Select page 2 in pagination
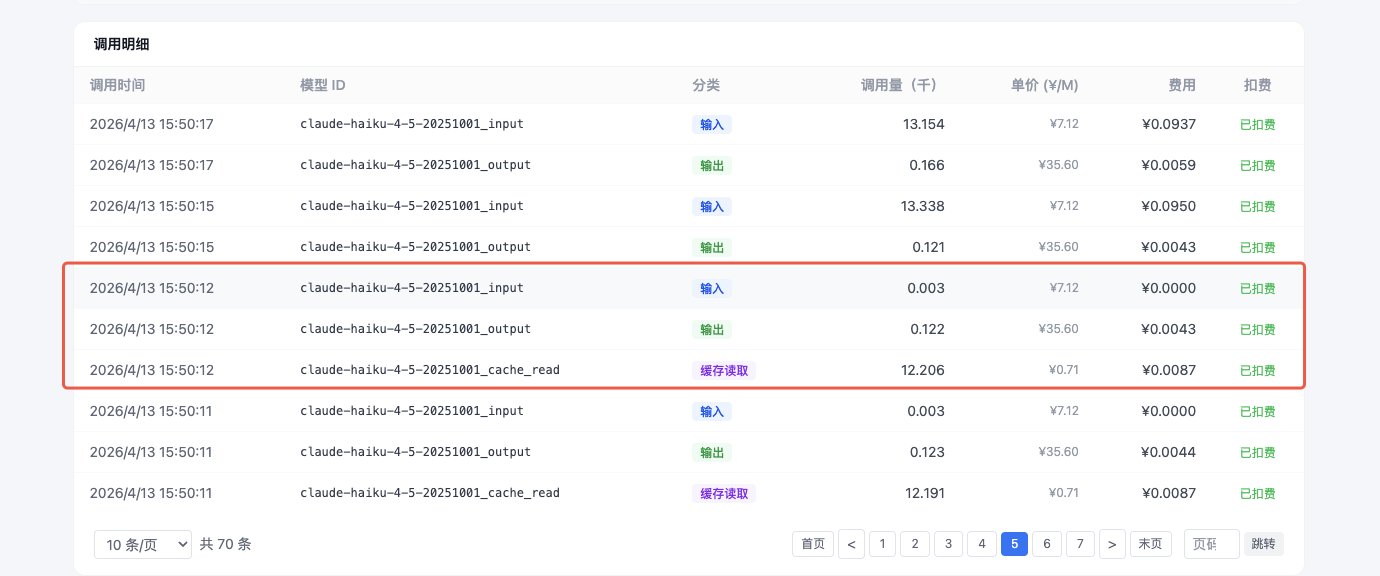The height and width of the screenshot is (576, 1380). click(x=915, y=544)
